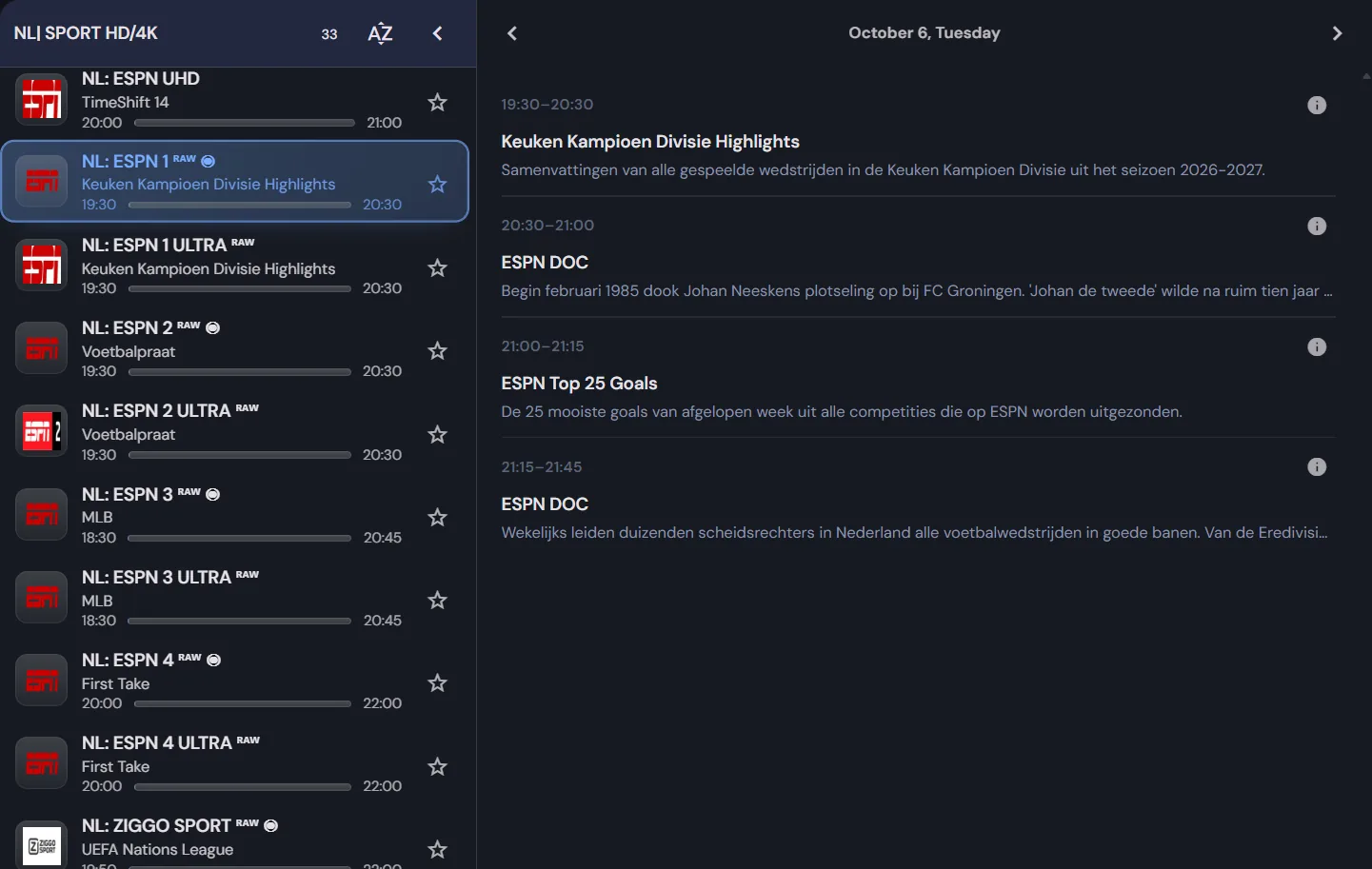Click the NL: ESPN 4 RAW progress bar
1372x869 pixels.
243,703
